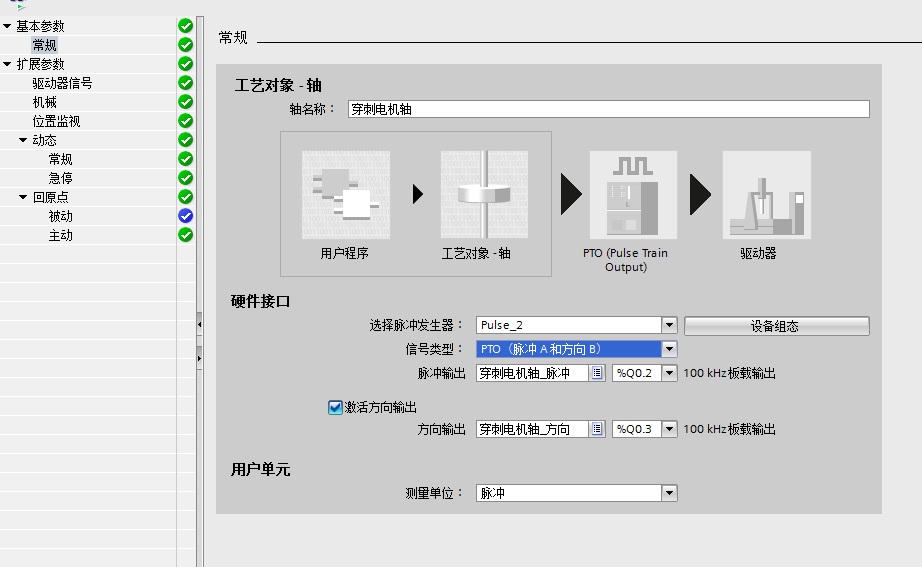Select 急停 in the tree

point(61,178)
